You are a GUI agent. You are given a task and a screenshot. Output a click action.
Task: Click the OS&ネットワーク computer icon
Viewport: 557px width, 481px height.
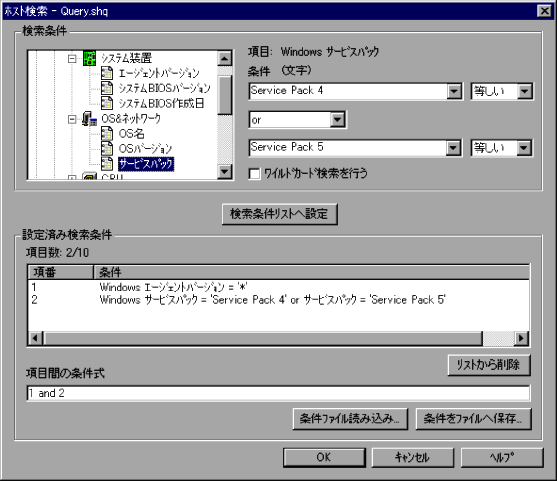[89, 118]
